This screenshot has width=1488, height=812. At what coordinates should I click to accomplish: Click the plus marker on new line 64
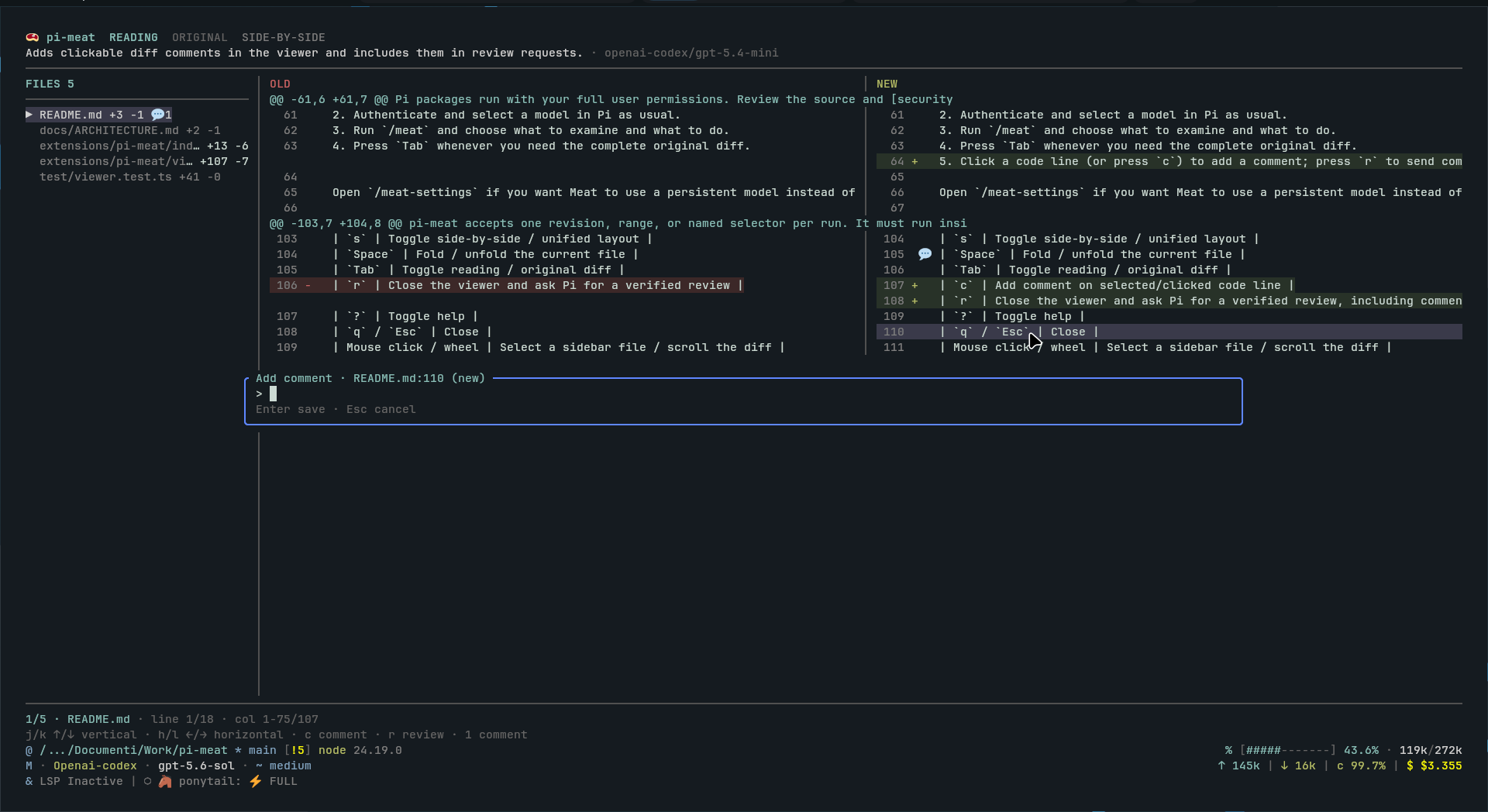click(x=914, y=161)
